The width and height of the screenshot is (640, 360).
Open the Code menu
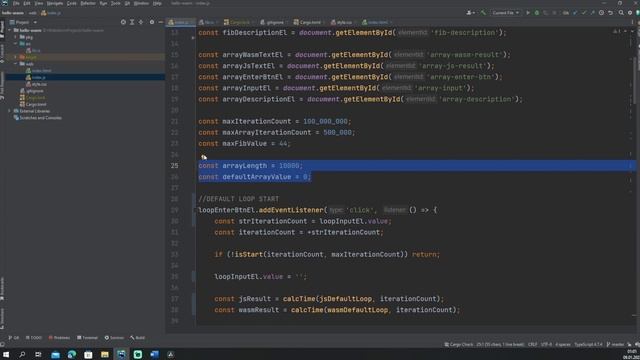[x=71, y=3]
